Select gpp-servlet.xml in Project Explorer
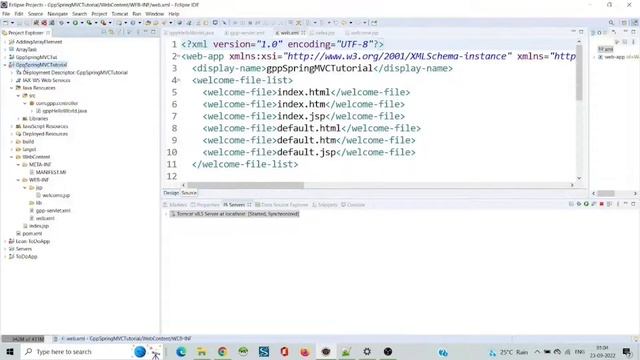 pyautogui.click(x=50, y=211)
